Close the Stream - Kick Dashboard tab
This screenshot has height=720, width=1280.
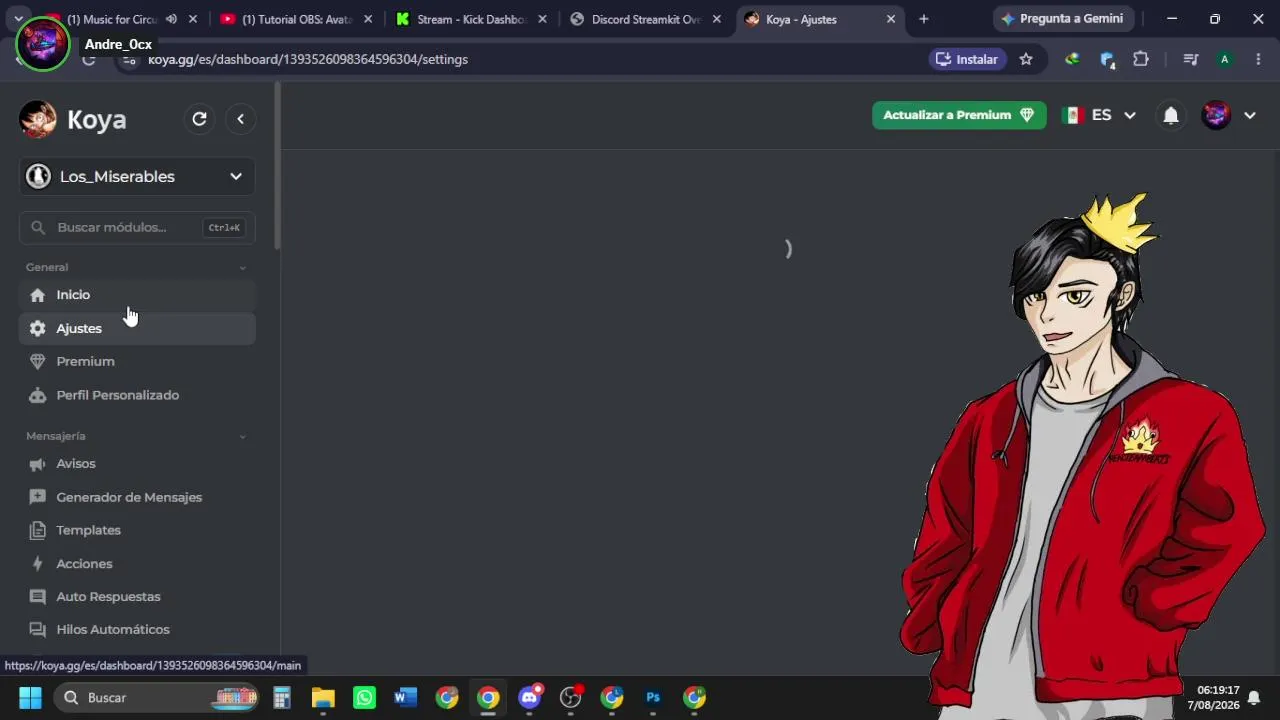(x=542, y=19)
